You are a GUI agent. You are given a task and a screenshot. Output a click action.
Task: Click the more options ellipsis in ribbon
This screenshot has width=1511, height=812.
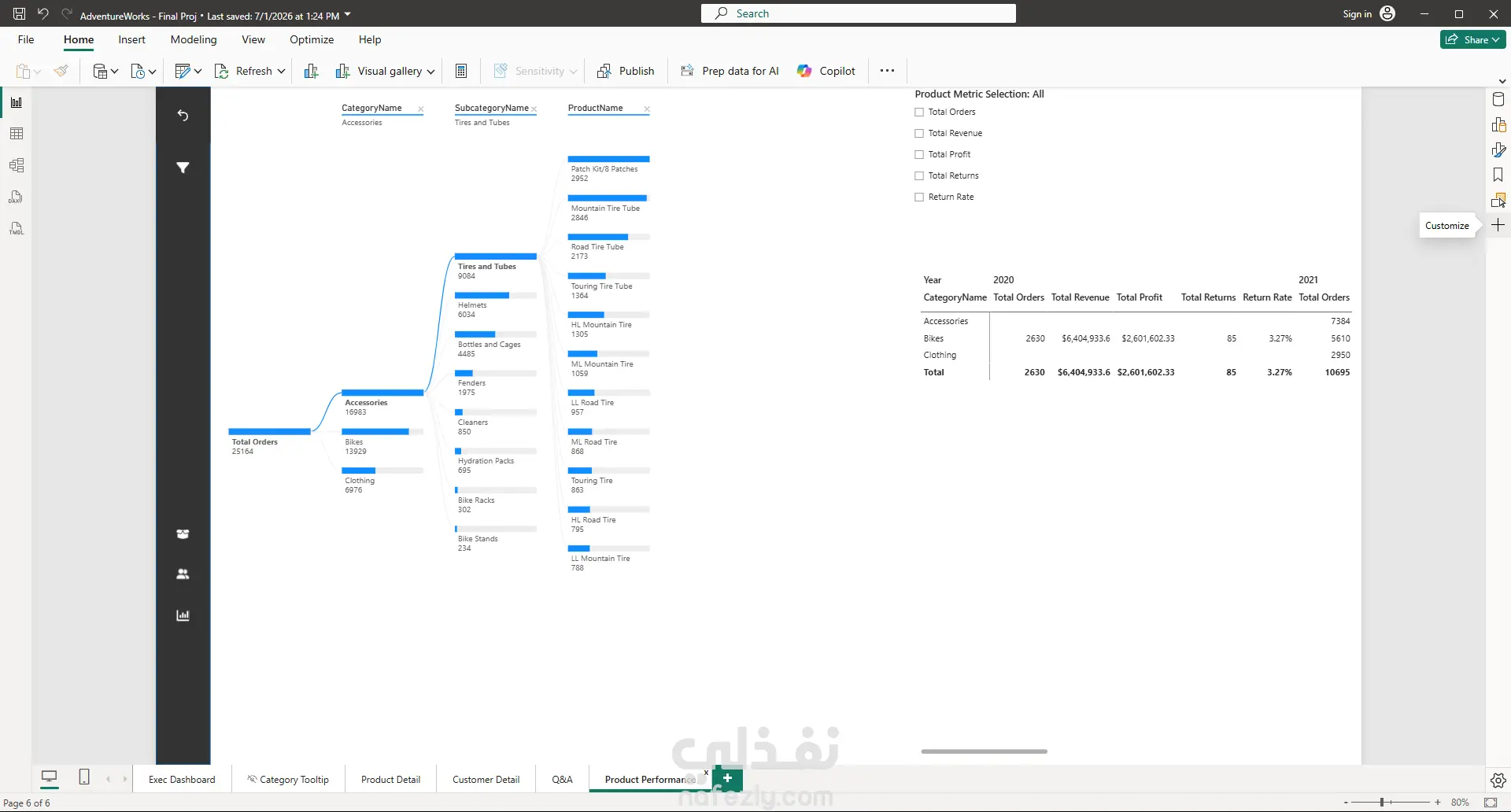click(x=887, y=71)
